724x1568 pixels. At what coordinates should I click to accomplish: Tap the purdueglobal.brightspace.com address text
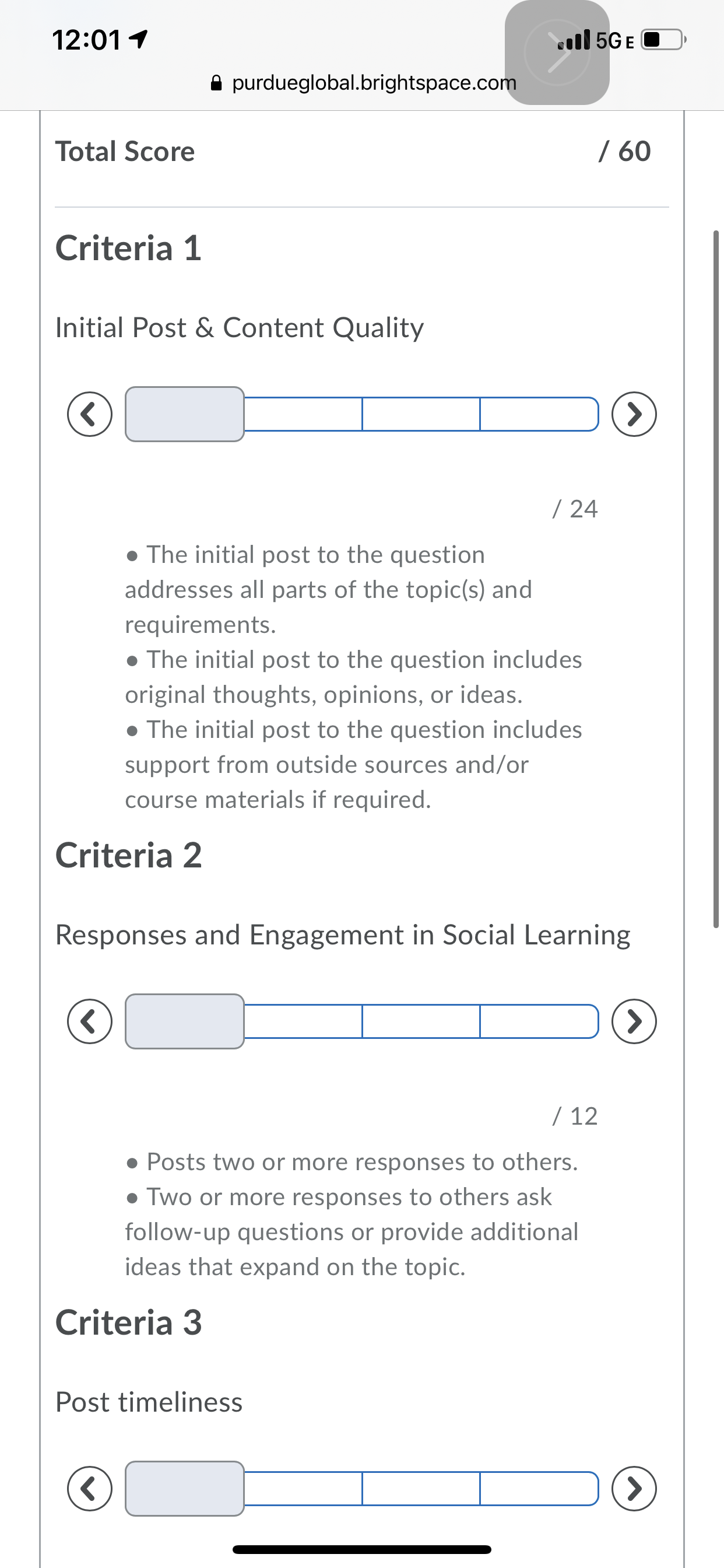pos(374,83)
